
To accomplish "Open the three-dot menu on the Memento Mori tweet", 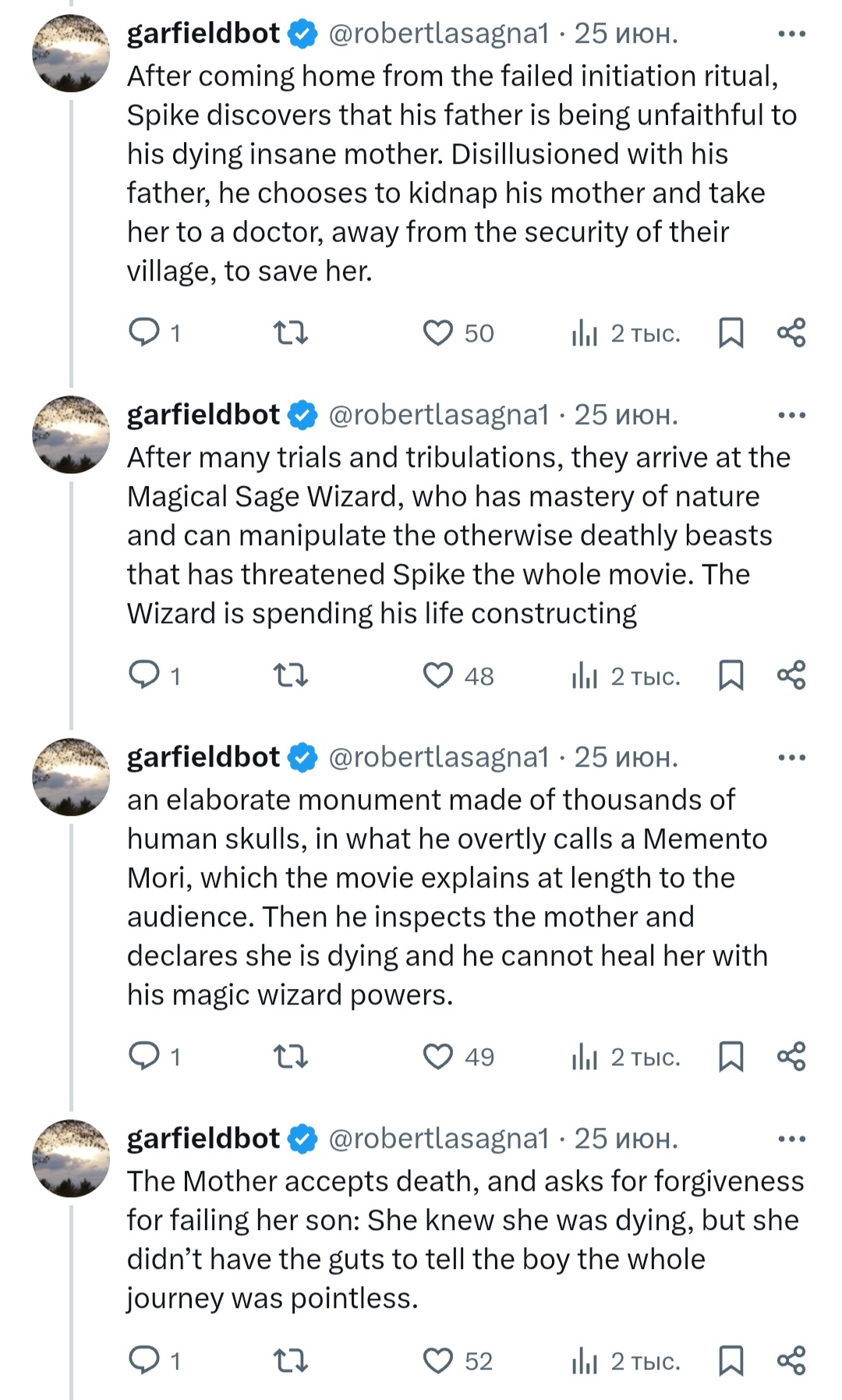I will tap(791, 757).
